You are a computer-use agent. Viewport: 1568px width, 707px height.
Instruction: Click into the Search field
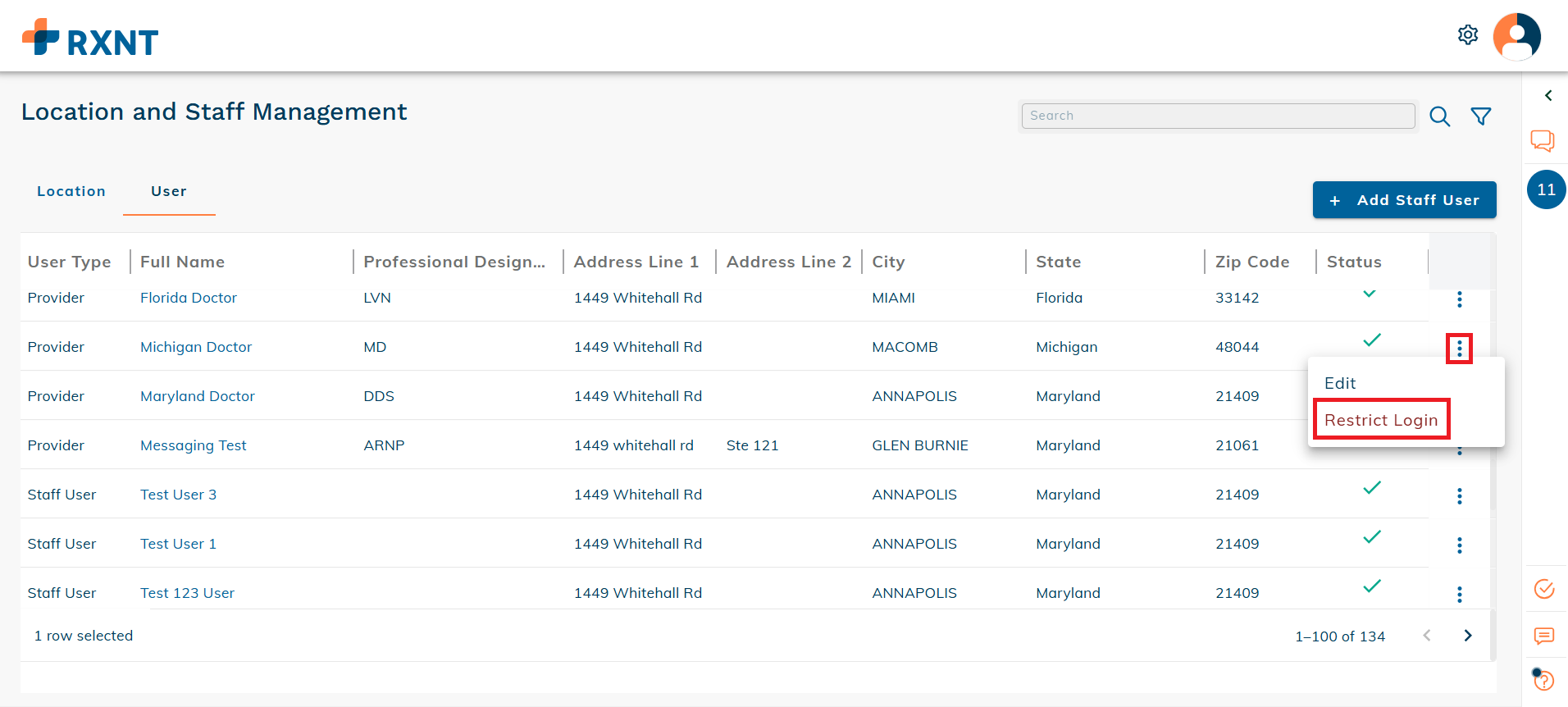(x=1219, y=116)
